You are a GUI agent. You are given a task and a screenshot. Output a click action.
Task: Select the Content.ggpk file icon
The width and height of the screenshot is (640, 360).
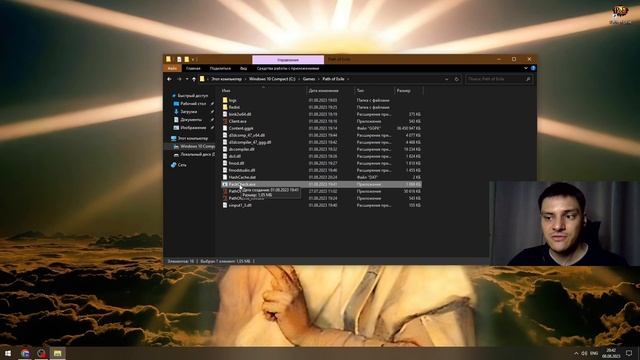tap(225, 128)
